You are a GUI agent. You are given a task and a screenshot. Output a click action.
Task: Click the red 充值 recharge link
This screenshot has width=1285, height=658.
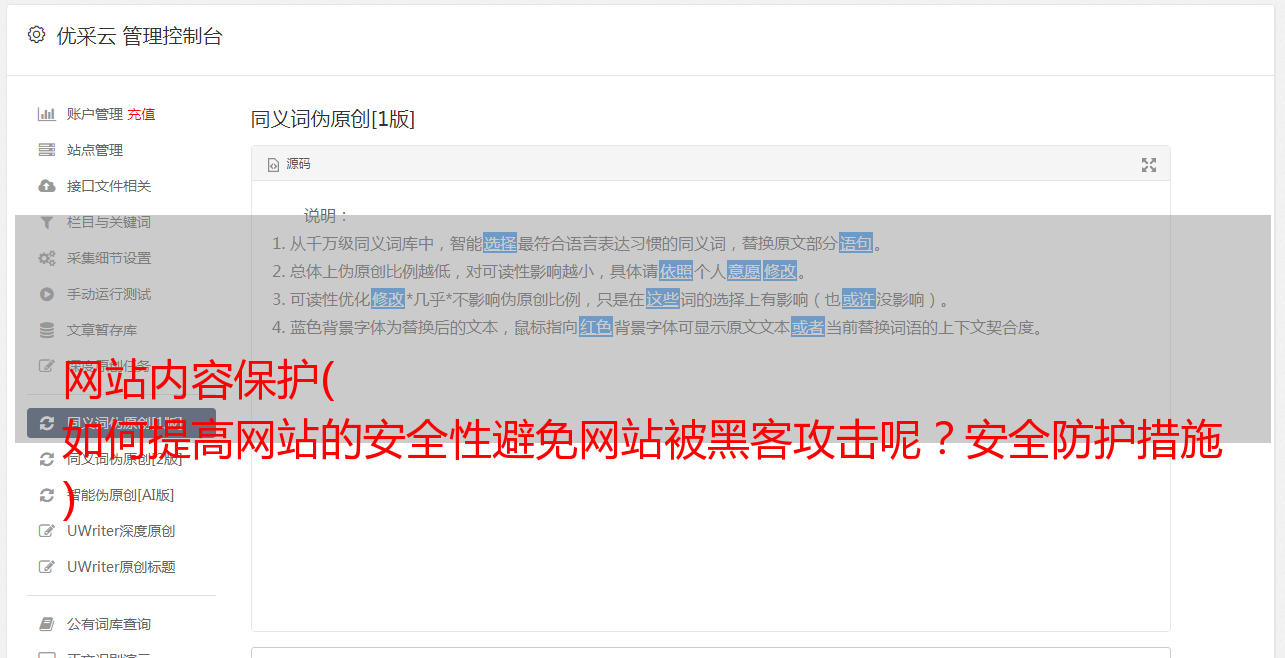point(141,114)
